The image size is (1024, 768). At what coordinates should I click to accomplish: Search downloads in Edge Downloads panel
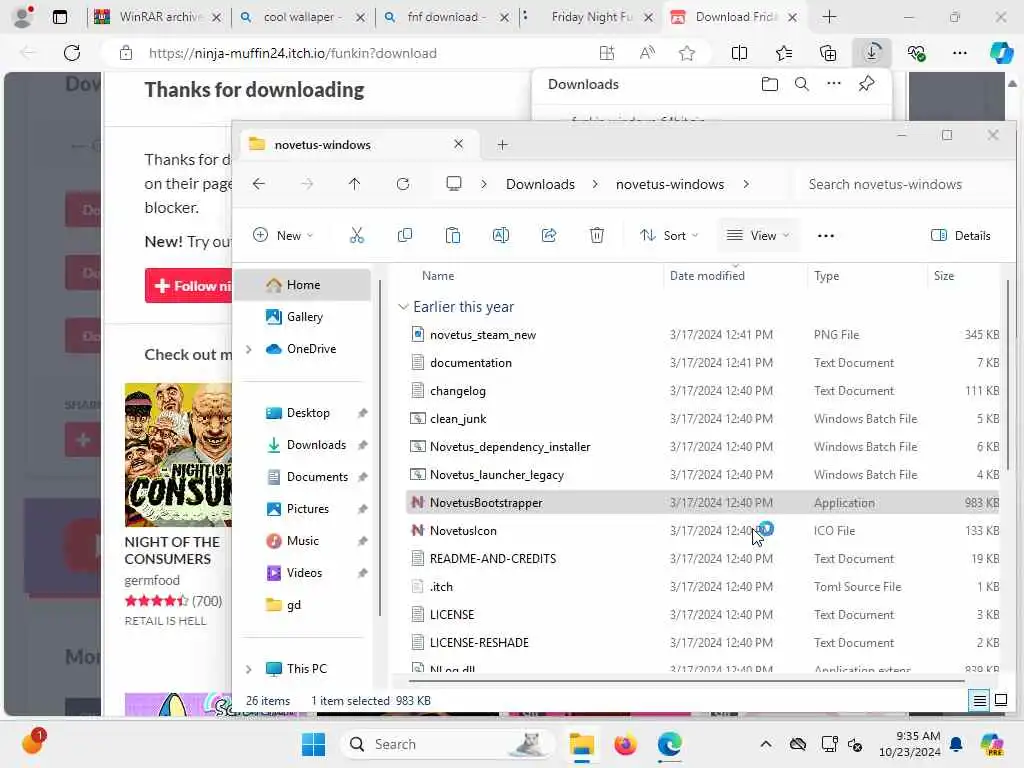pos(802,84)
